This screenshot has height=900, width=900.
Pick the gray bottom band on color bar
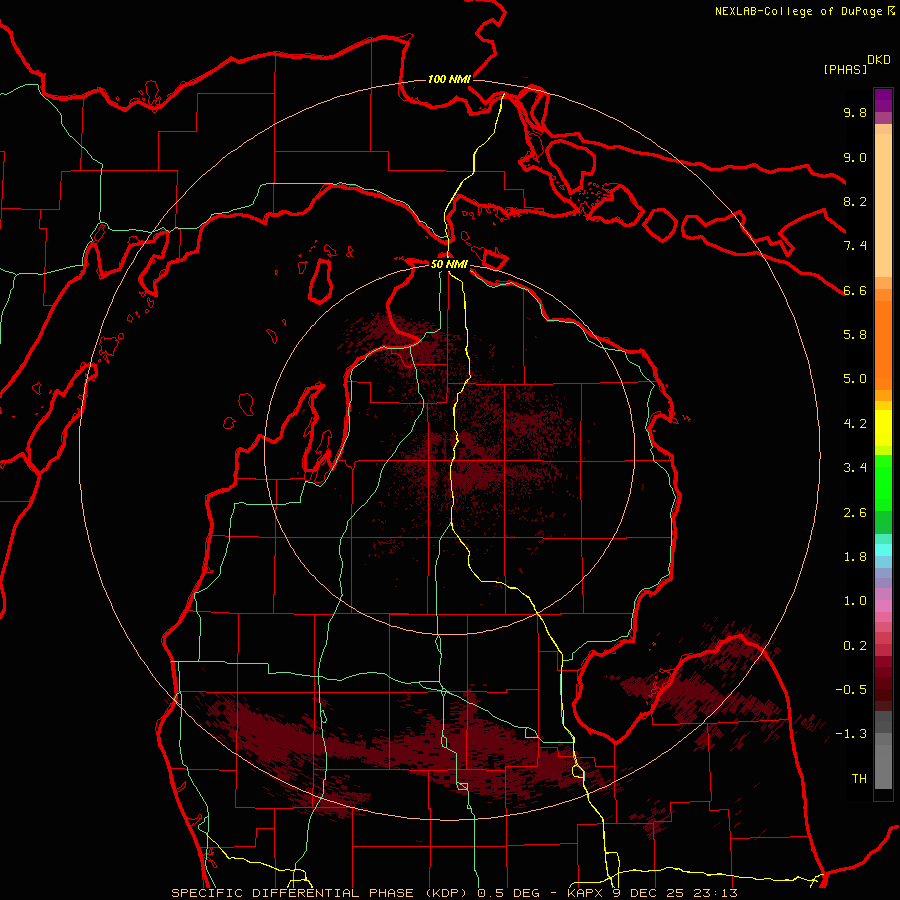pos(883,766)
